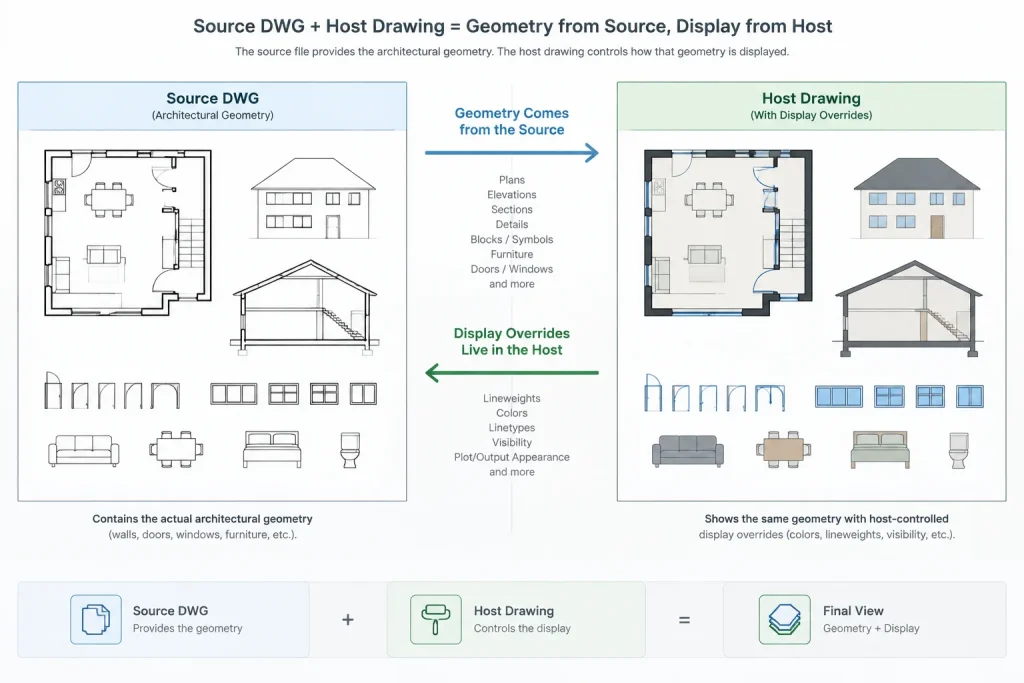Screen dimensions: 1024x683
Task: Click the 'Geometry Comes from the Source' heading
Action: (x=512, y=121)
